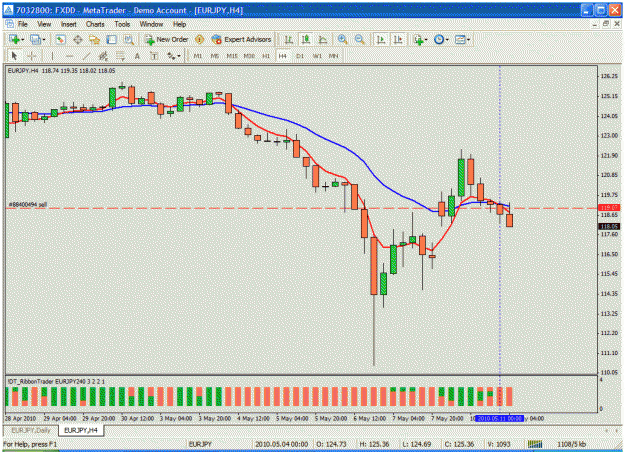Switch to W1 timeframe
This screenshot has width=625, height=452.
pyautogui.click(x=317, y=56)
